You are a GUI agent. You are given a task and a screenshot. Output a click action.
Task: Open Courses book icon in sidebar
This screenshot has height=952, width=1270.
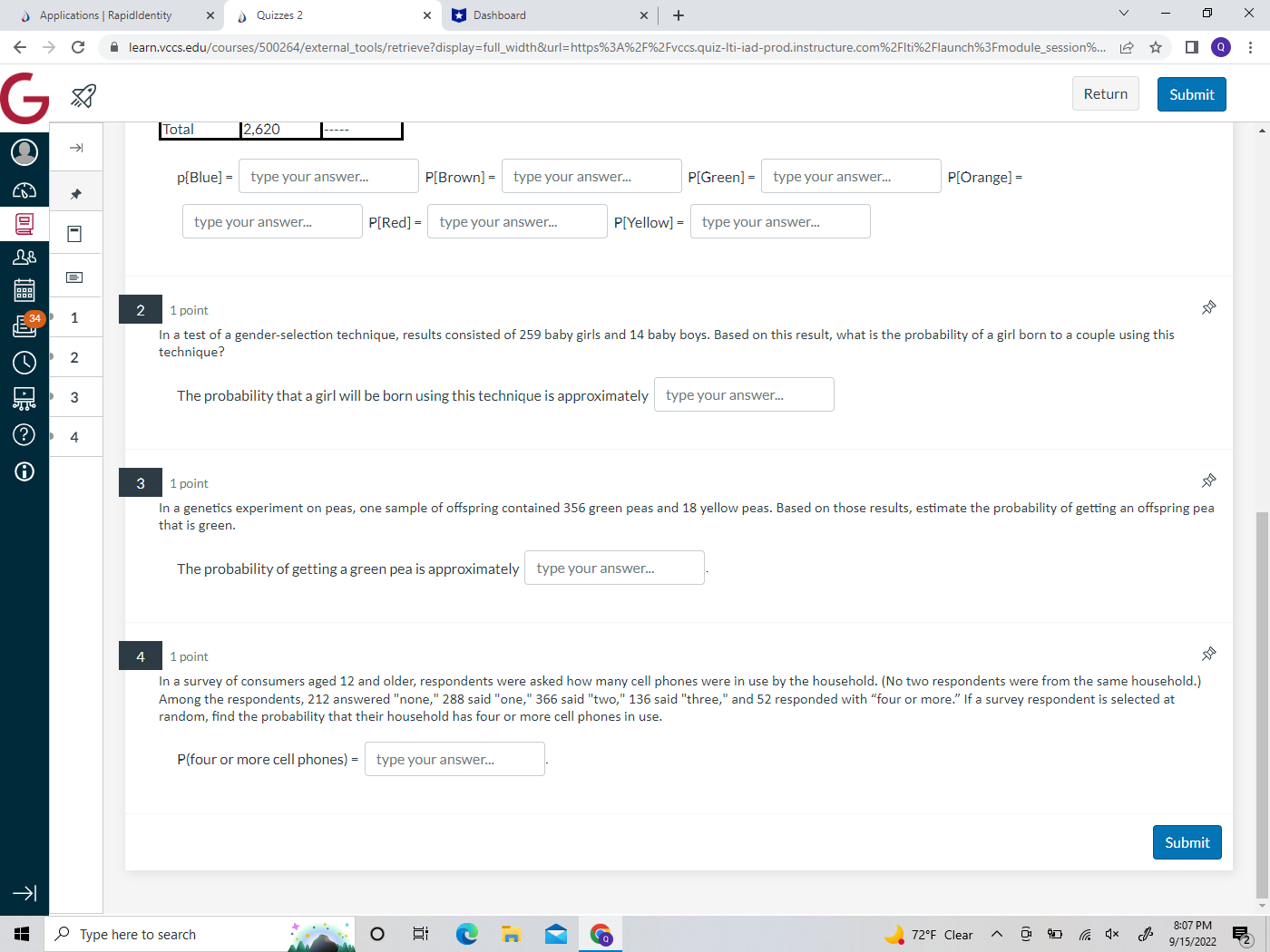24,224
